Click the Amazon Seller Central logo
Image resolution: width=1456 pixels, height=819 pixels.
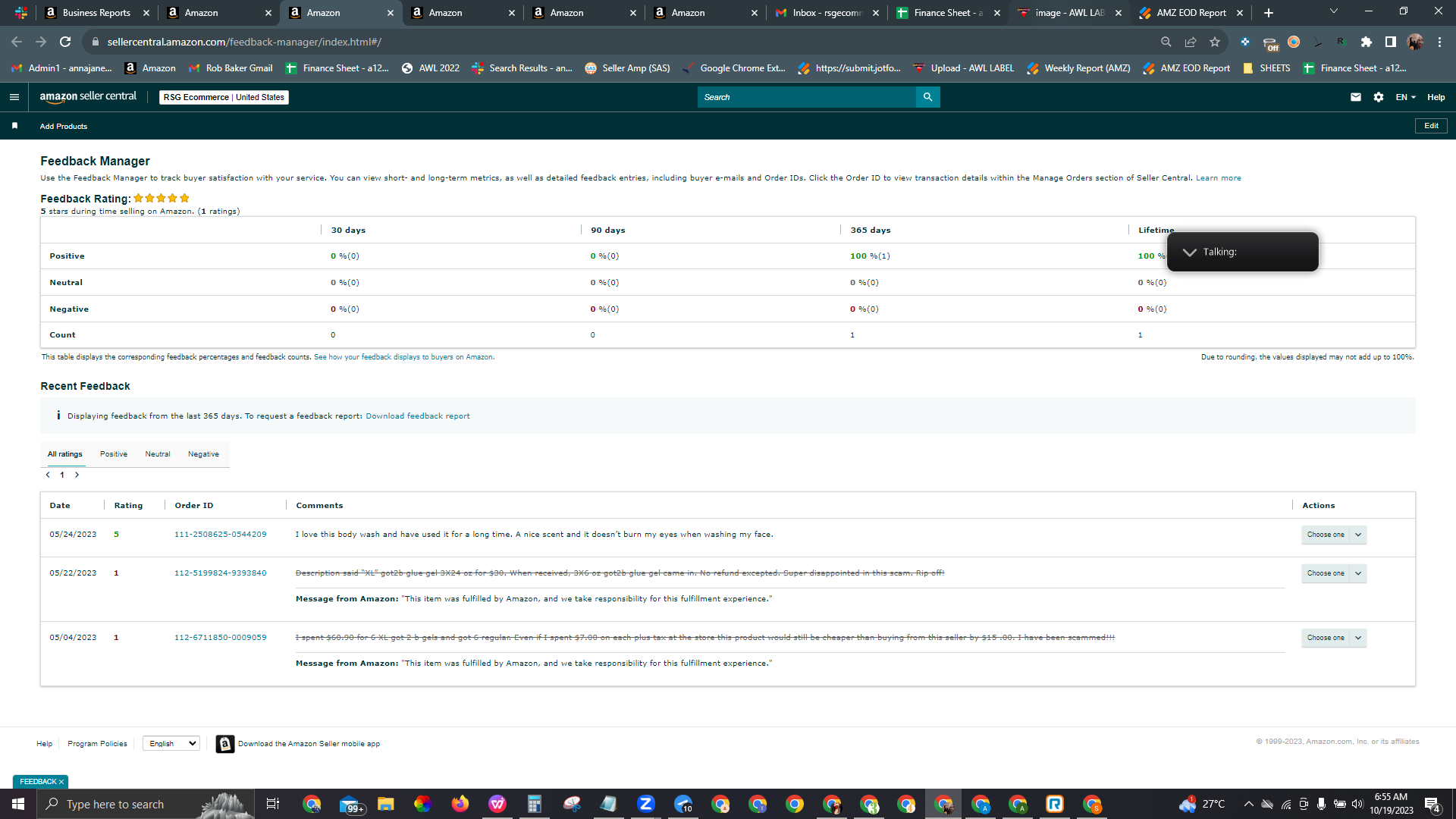point(88,97)
